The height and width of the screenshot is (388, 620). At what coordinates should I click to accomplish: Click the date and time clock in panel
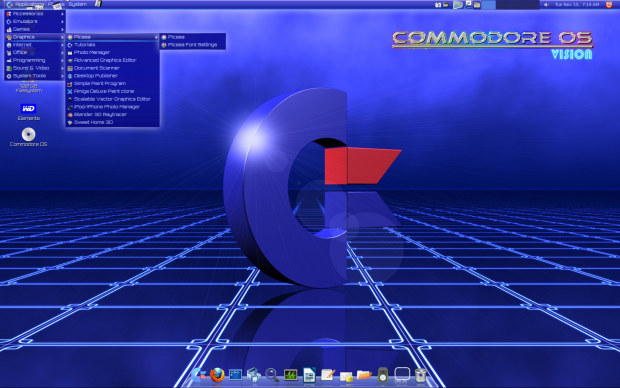click(x=577, y=4)
